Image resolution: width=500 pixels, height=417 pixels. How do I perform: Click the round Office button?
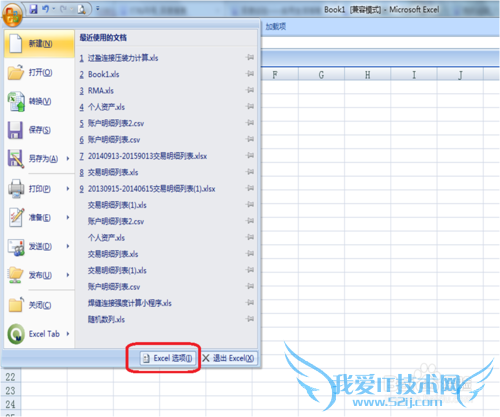tap(12, 15)
